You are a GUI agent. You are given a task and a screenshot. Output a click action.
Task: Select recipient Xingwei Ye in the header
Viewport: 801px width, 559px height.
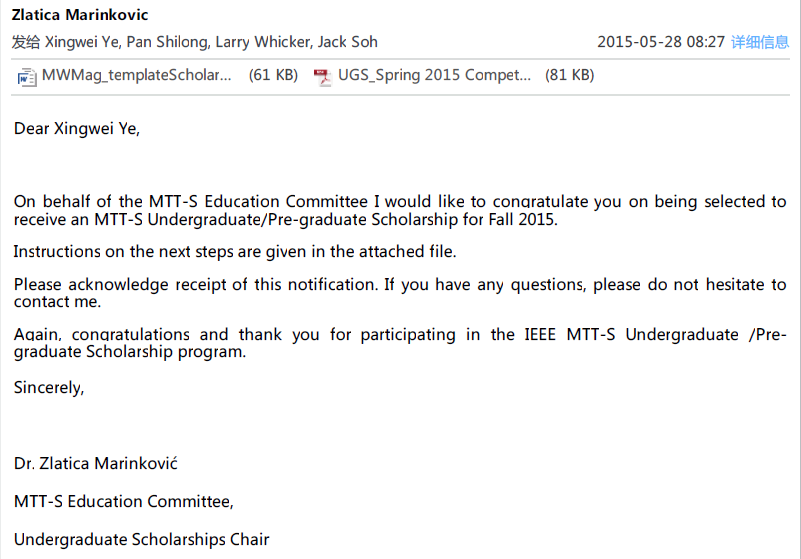tap(81, 42)
